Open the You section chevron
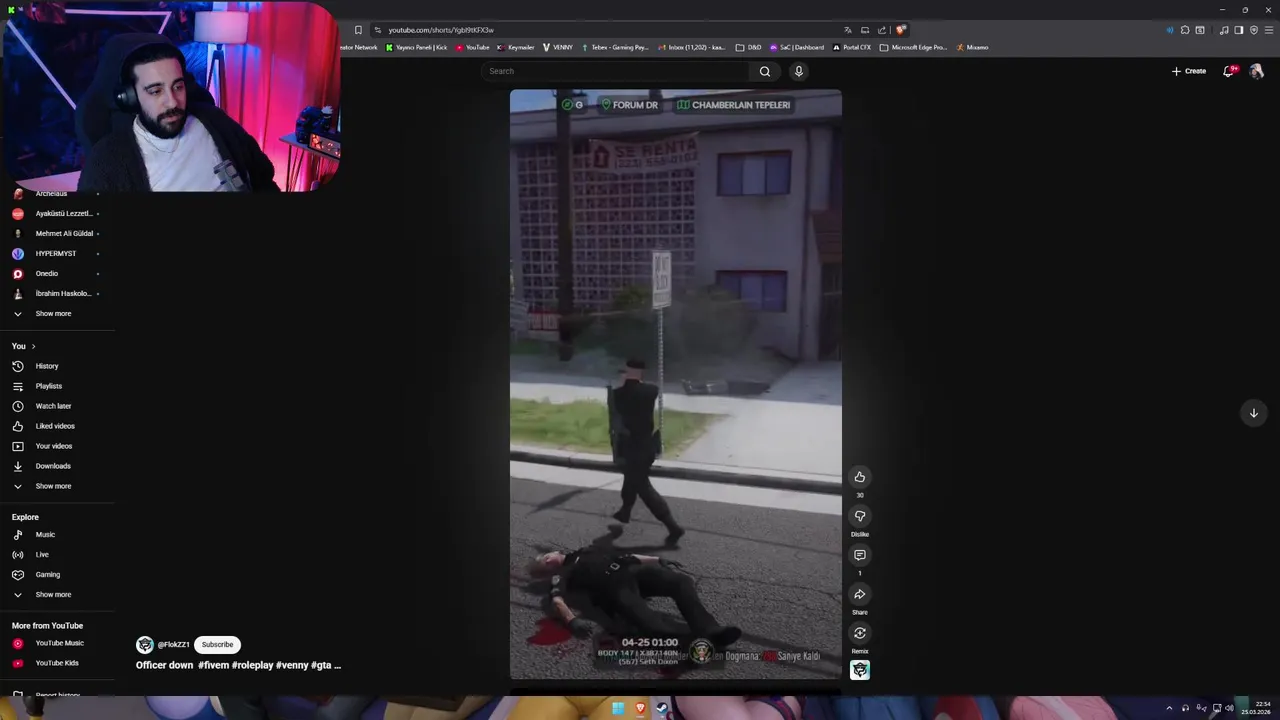The width and height of the screenshot is (1280, 720). coord(33,346)
